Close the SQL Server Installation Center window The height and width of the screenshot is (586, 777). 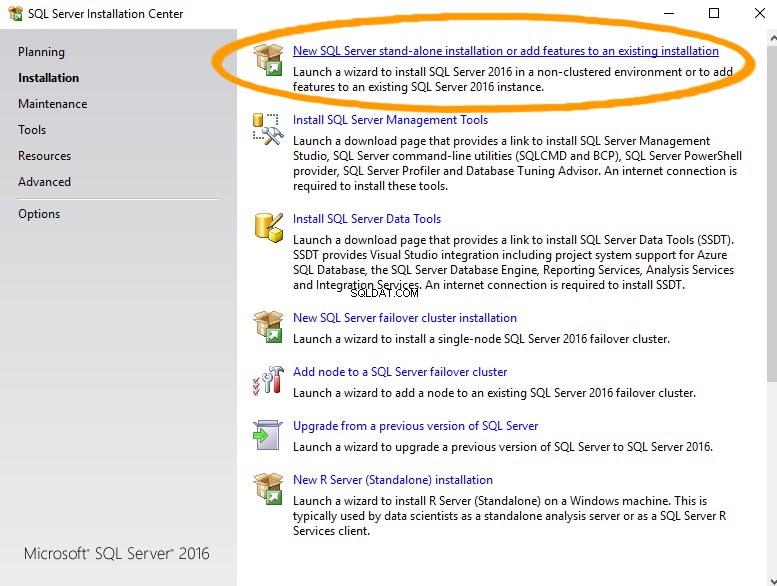(x=759, y=13)
